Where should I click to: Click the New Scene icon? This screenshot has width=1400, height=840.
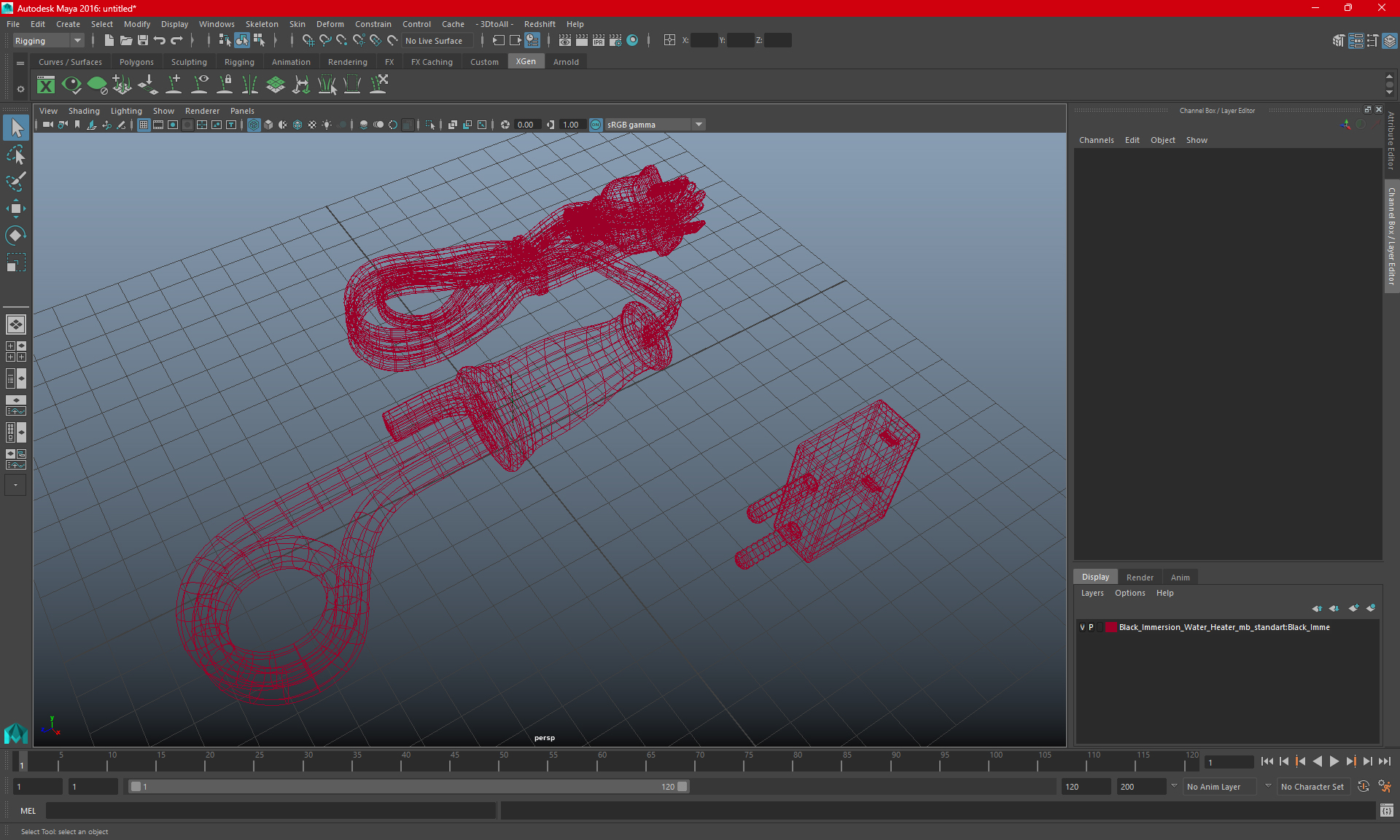tap(109, 41)
